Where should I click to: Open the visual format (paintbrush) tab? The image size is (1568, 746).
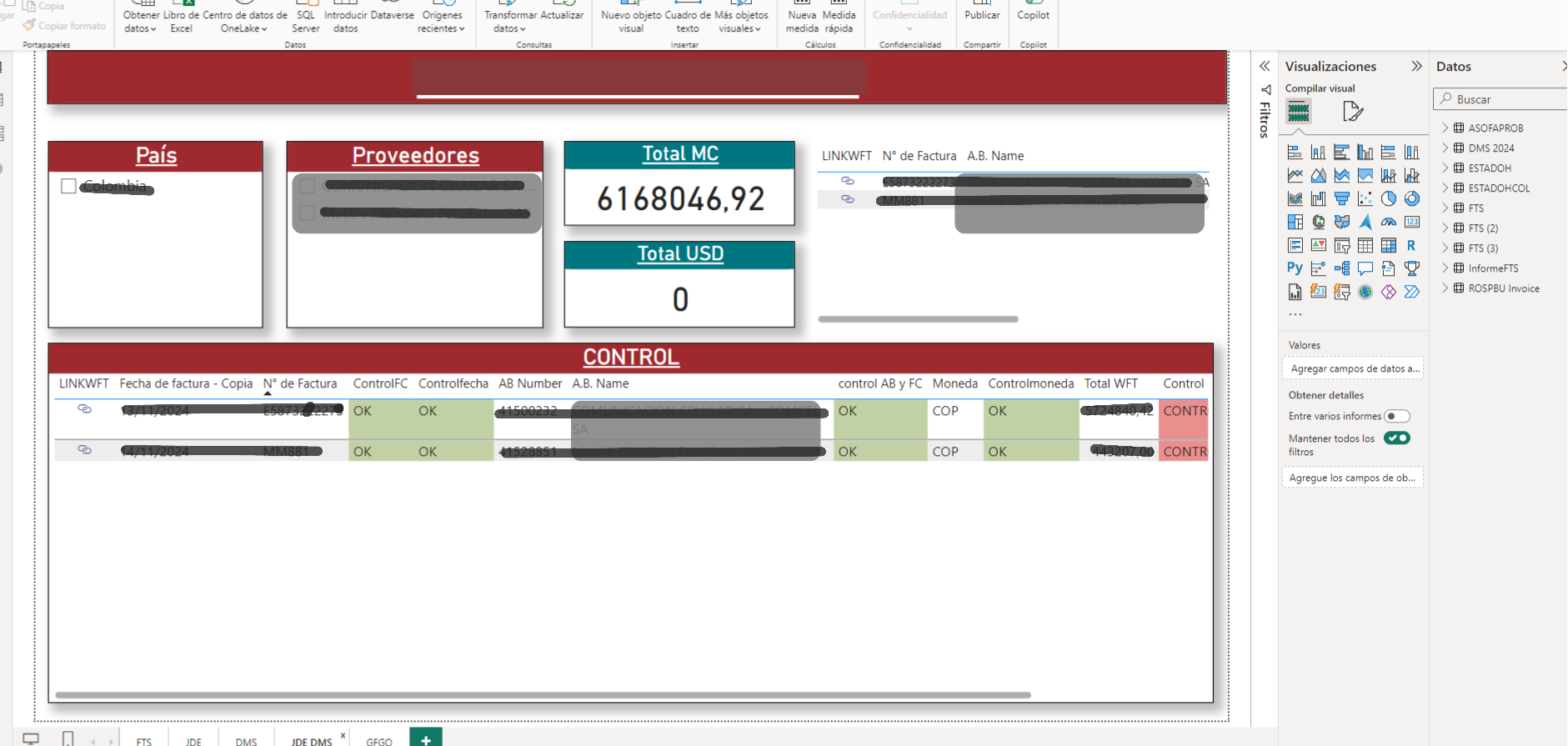tap(1352, 111)
